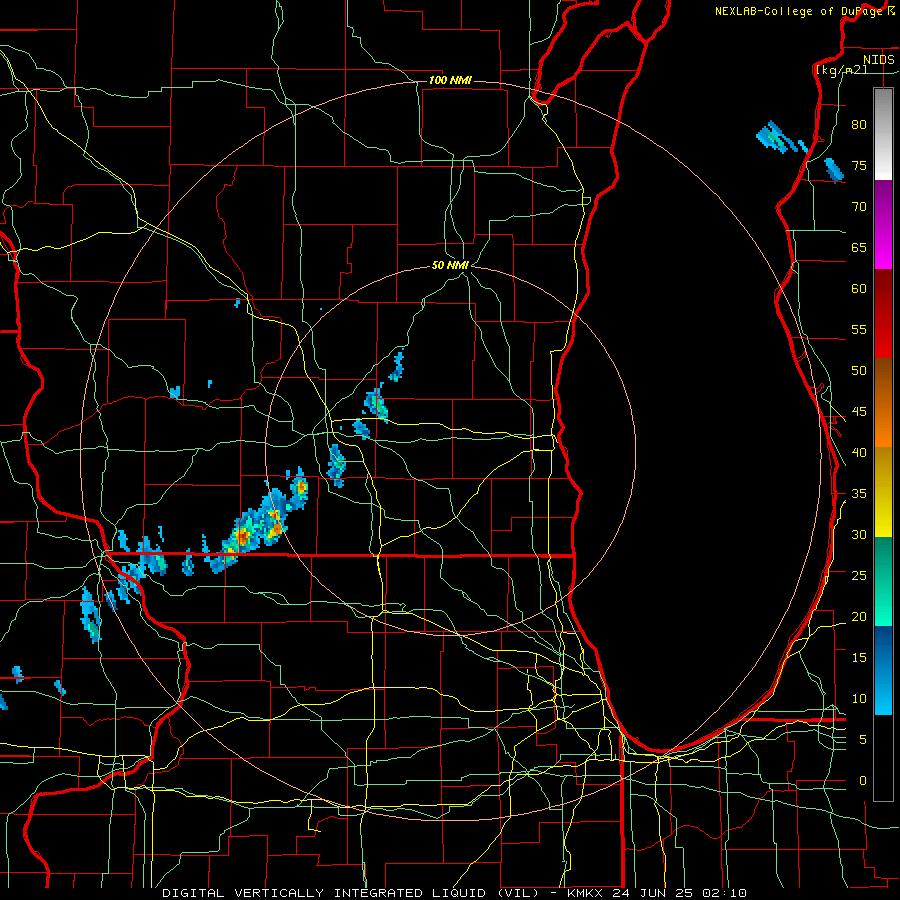Click the 50 NMI range ring label
The height and width of the screenshot is (900, 900).
(x=450, y=265)
